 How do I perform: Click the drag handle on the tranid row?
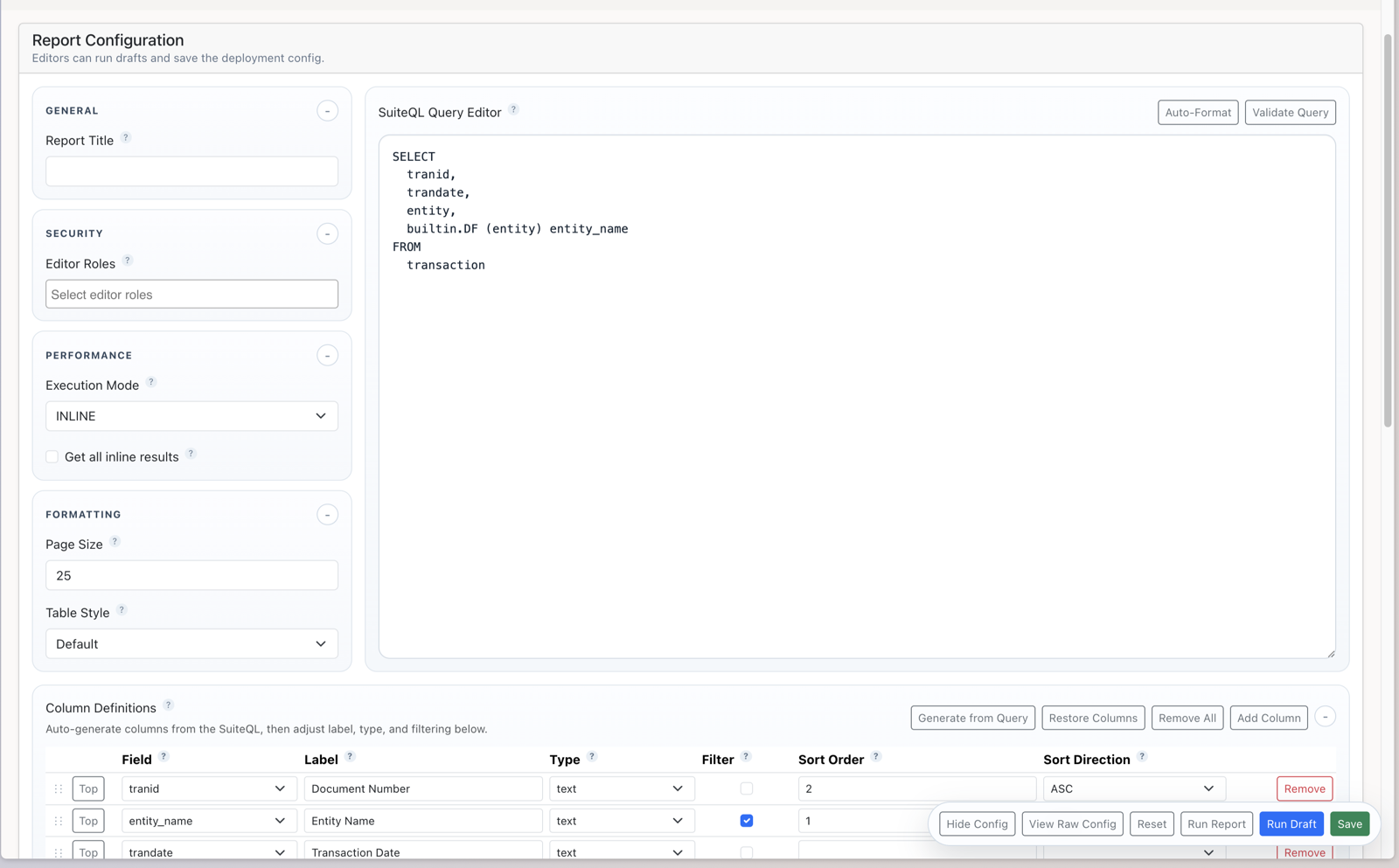click(58, 788)
